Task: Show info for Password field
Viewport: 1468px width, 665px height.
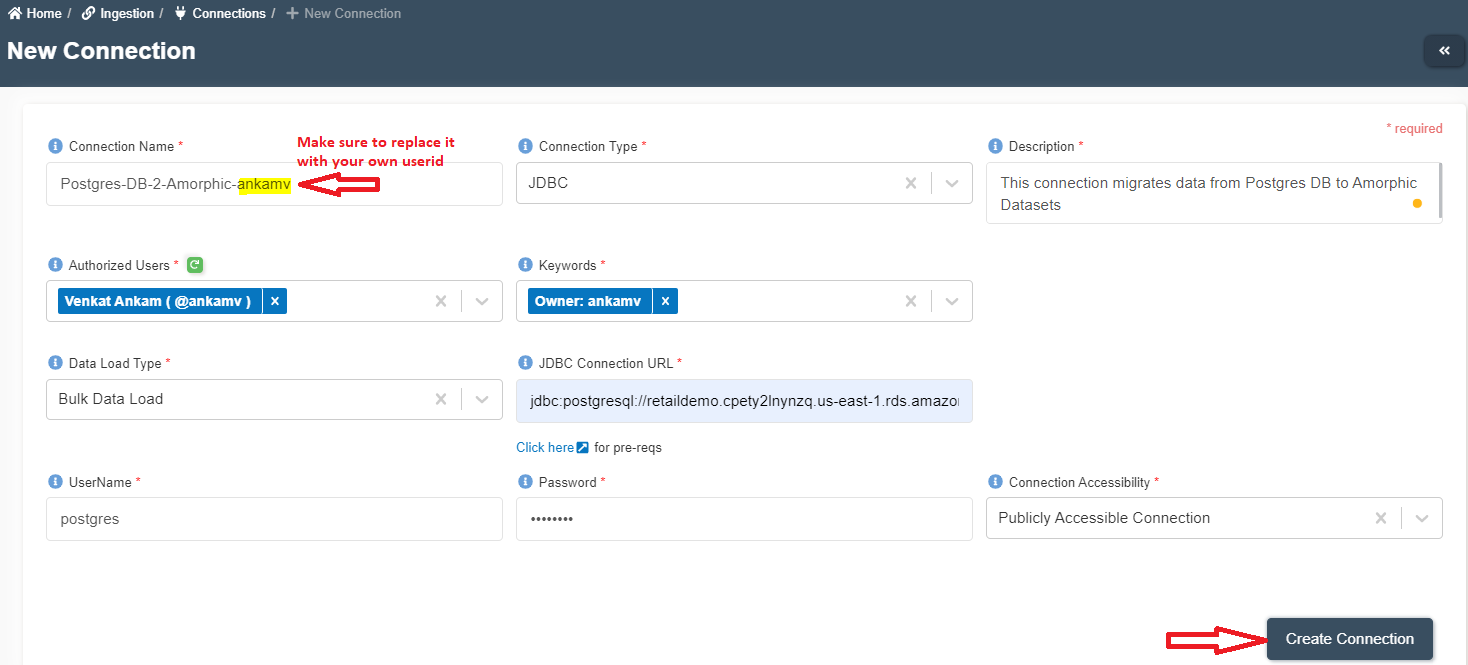Action: (x=526, y=482)
